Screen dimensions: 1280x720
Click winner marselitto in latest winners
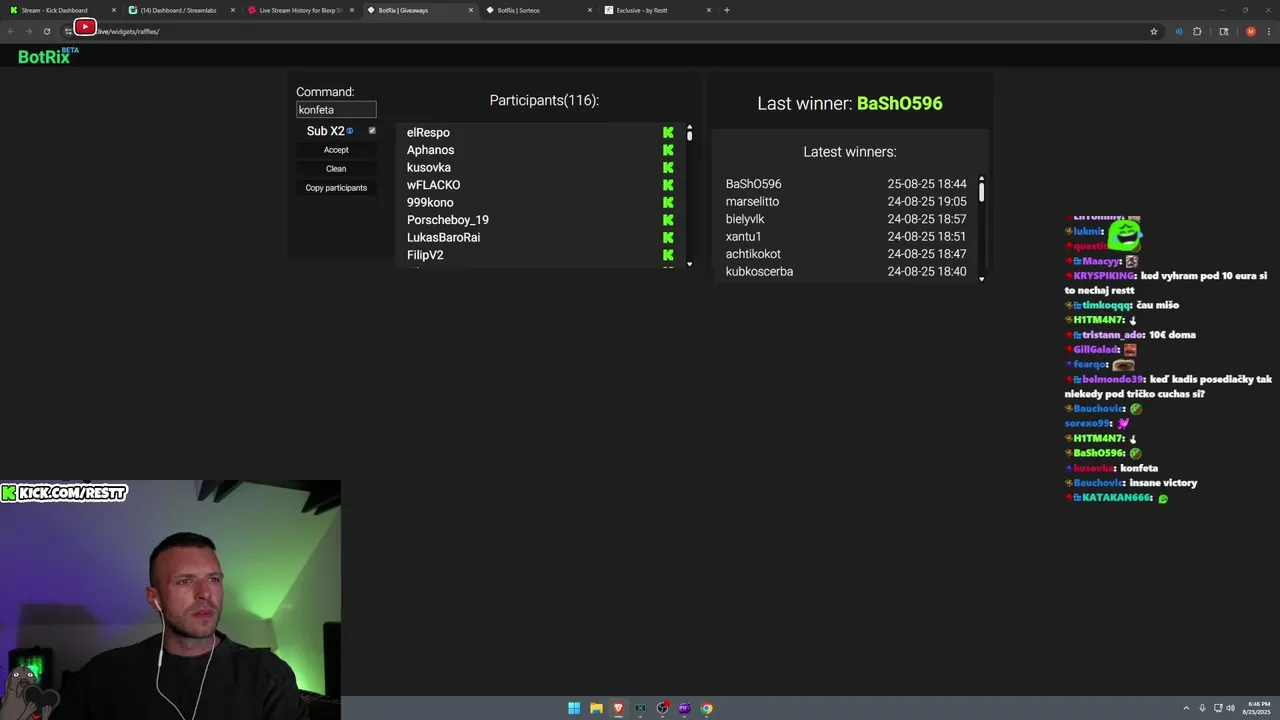(752, 201)
